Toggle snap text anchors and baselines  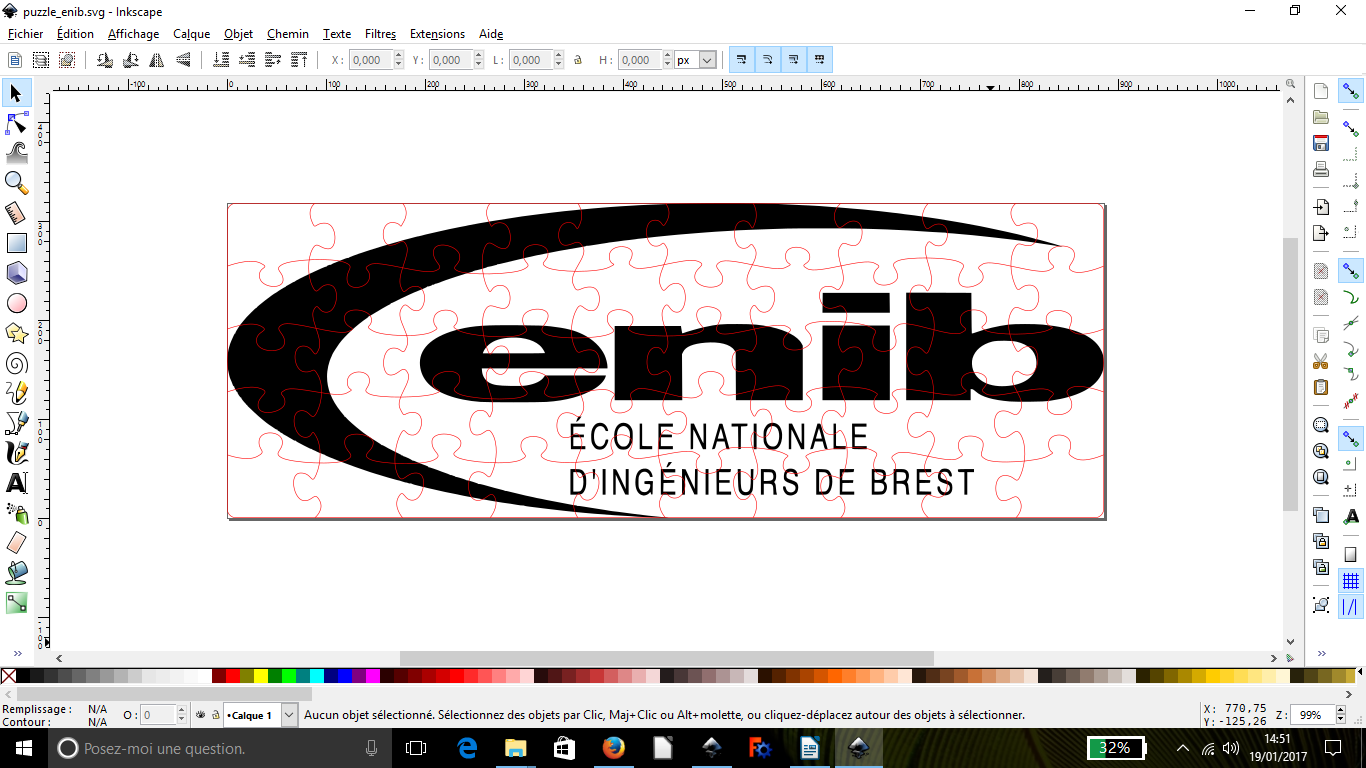pos(1351,516)
